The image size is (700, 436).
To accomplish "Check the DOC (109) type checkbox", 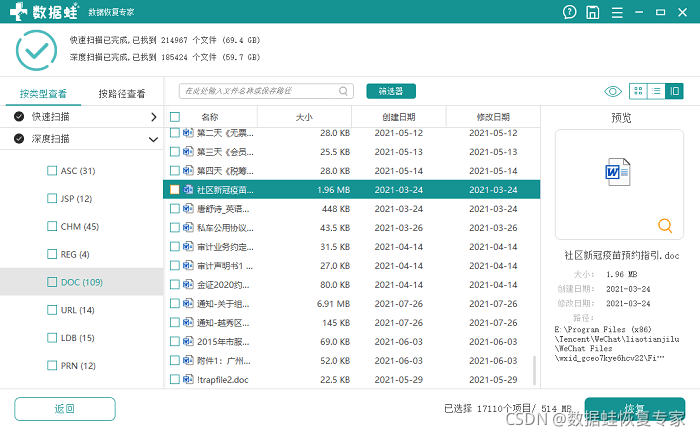I will 52,282.
